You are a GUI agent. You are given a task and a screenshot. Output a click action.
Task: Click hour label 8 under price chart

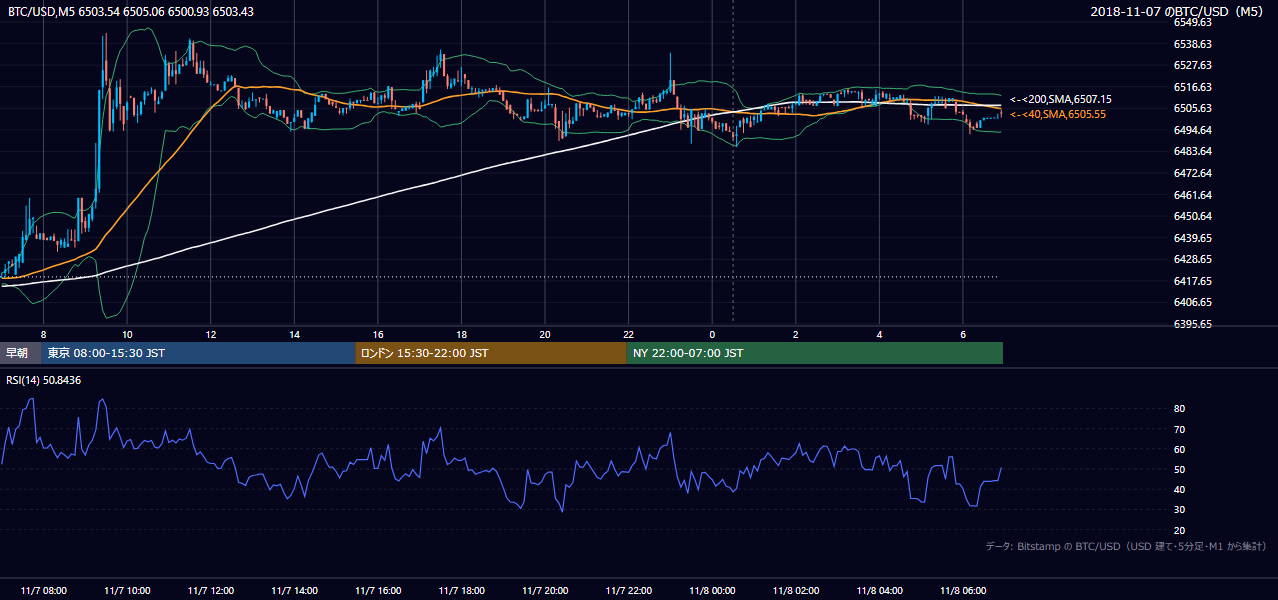[x=43, y=334]
